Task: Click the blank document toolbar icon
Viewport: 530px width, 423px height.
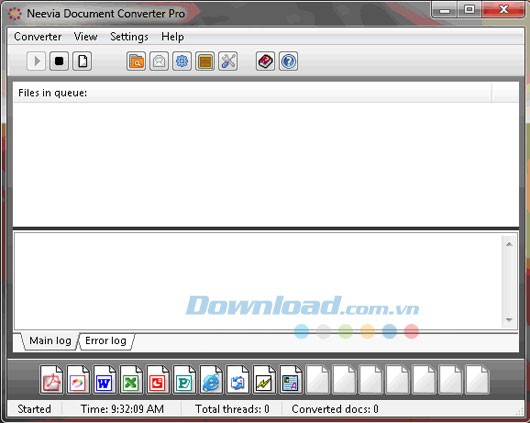Action: pos(82,61)
